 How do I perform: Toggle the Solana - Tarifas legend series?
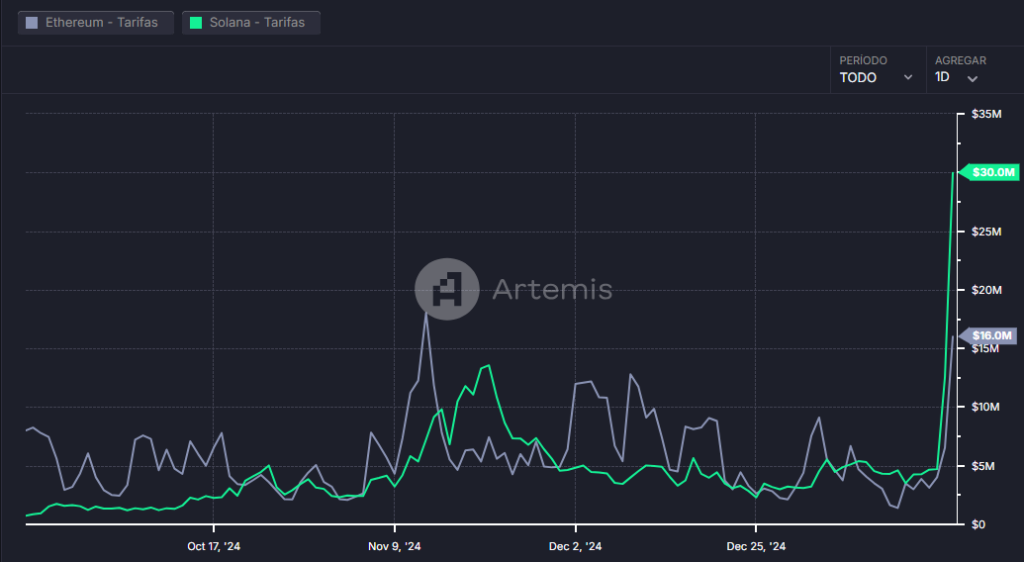click(251, 22)
